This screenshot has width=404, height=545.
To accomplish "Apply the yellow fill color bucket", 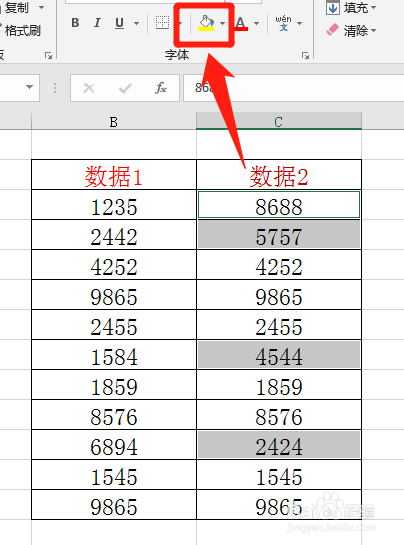I will (x=206, y=23).
